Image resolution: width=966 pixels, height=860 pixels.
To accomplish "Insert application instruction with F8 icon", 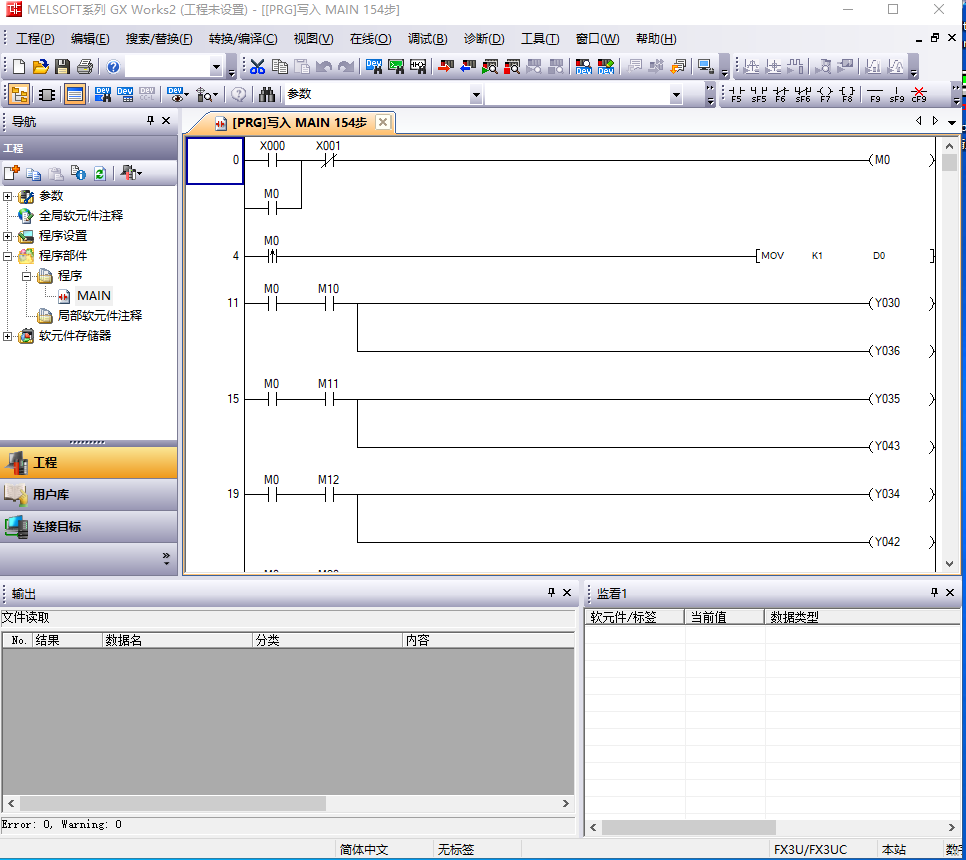I will pos(847,94).
